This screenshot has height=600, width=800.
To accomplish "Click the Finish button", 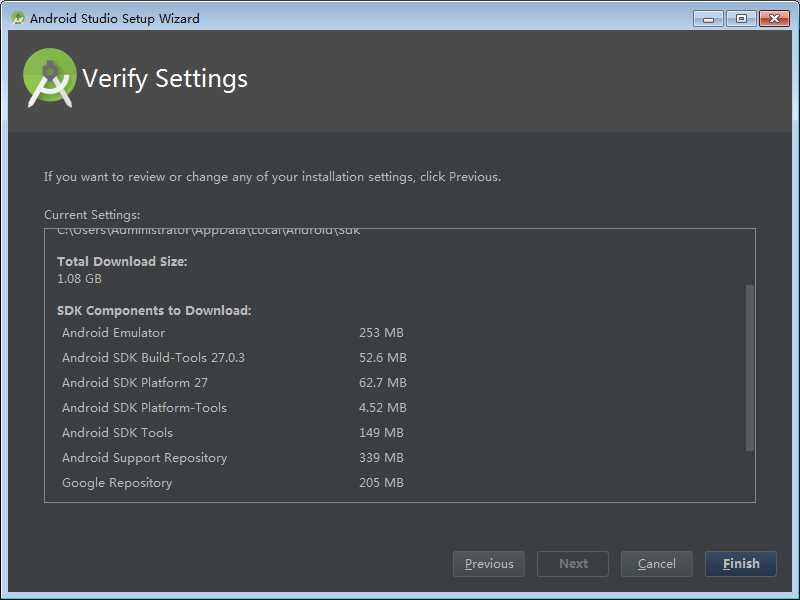I will 741,564.
